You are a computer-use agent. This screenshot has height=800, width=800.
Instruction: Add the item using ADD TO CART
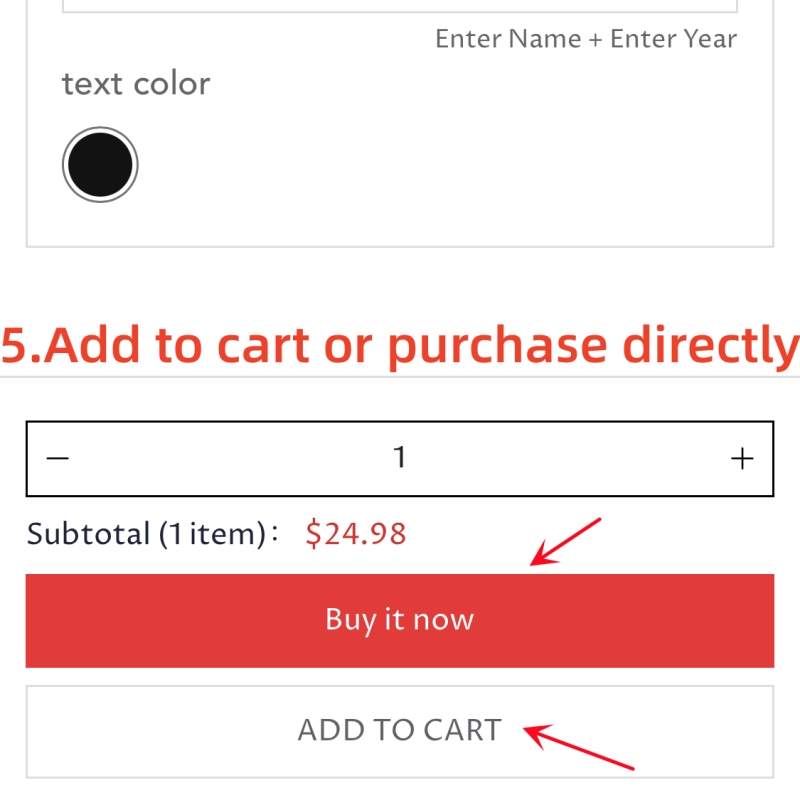tap(400, 732)
